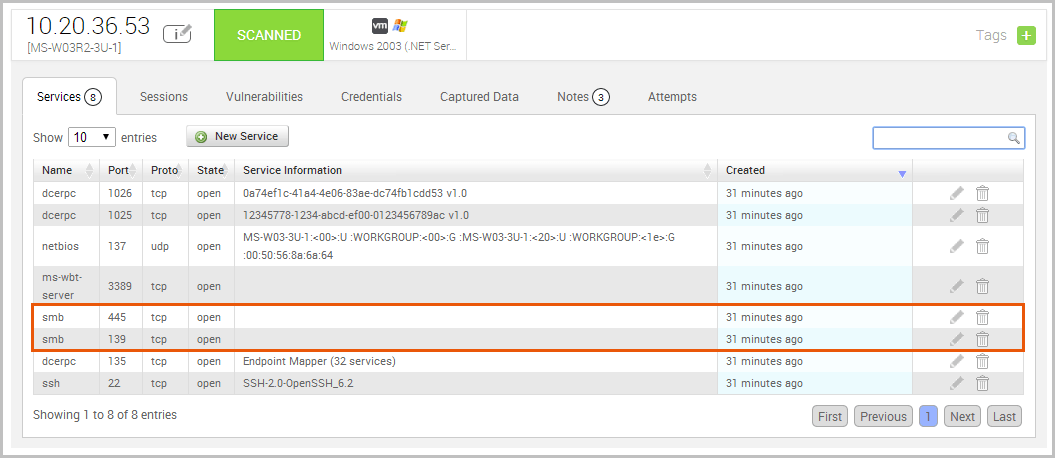Edit the ssh port 22 service

(957, 383)
